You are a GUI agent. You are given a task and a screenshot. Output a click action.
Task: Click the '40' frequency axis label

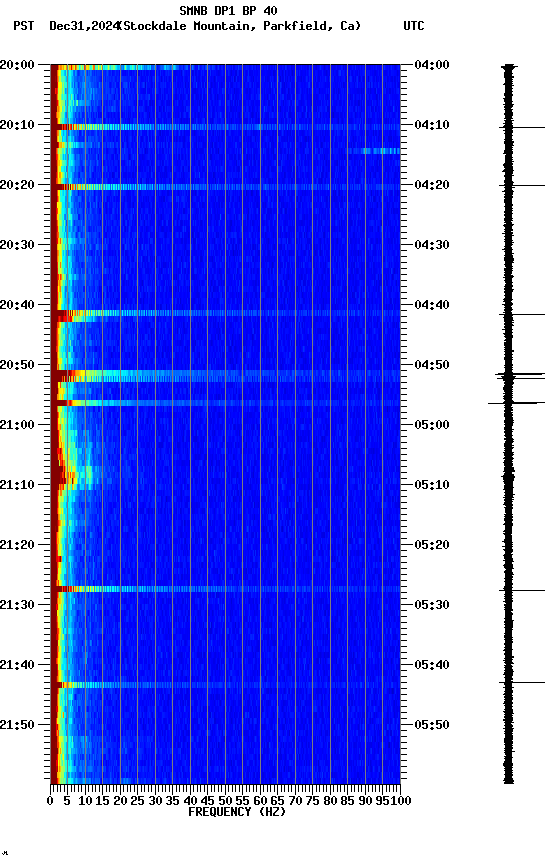(x=190, y=801)
